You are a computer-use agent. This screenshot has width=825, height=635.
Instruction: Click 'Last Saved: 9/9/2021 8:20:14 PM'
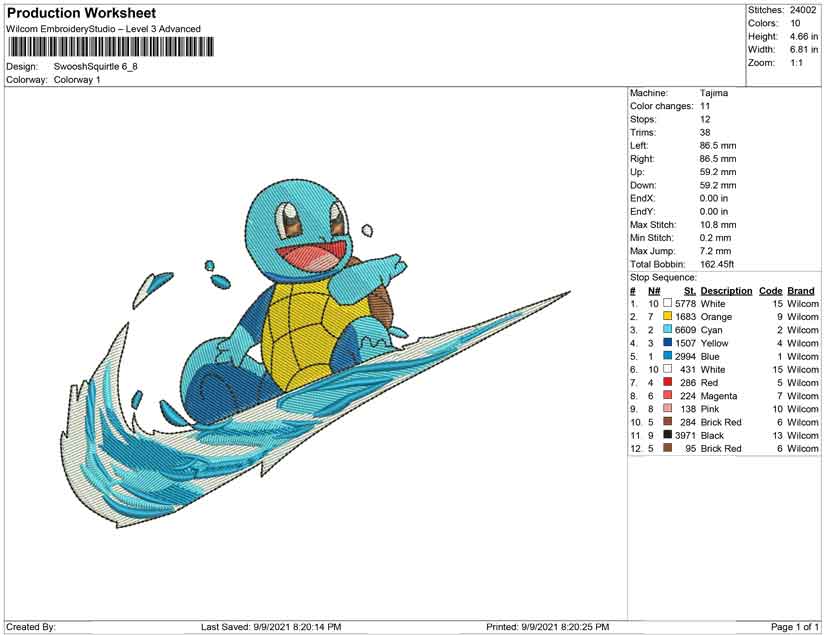click(271, 627)
